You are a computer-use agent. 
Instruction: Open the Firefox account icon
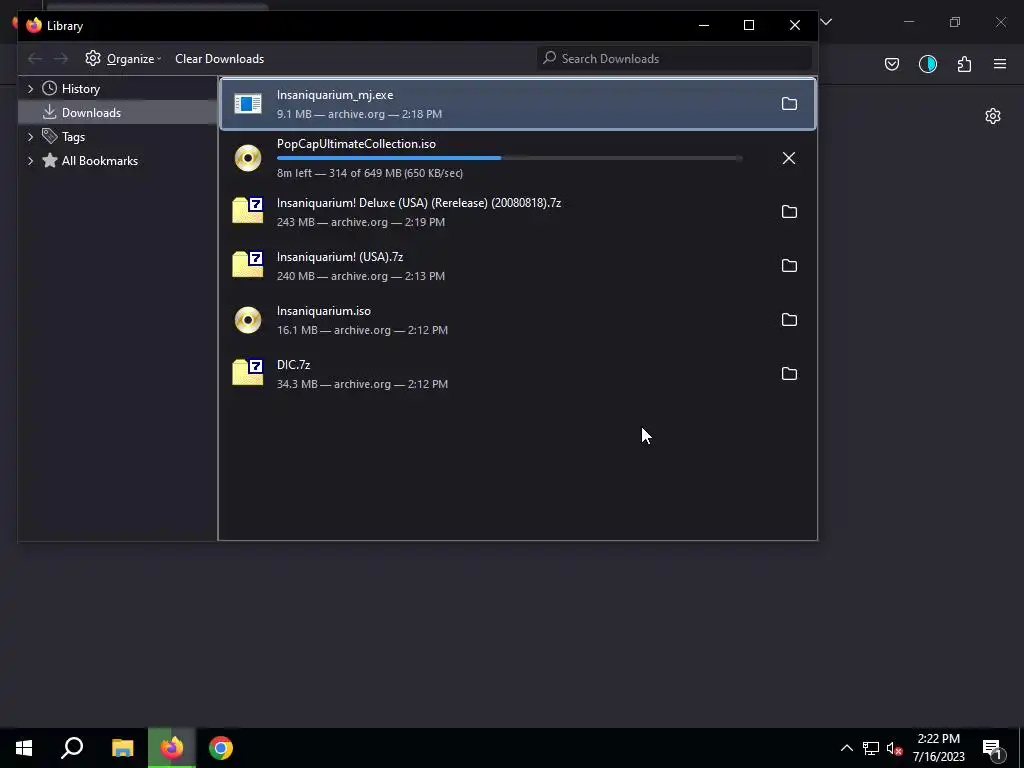[927, 64]
